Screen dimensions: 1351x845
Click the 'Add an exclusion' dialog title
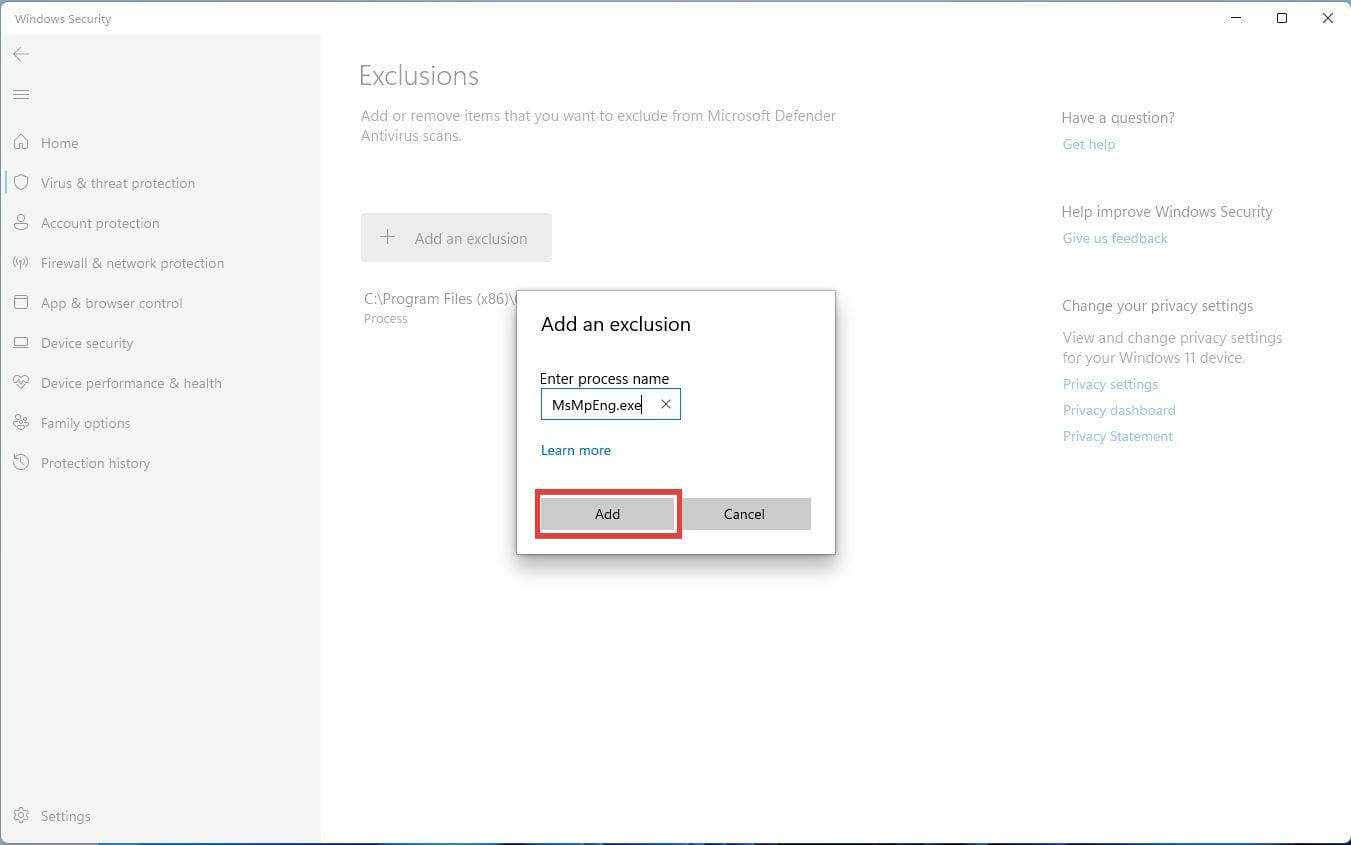(x=616, y=324)
